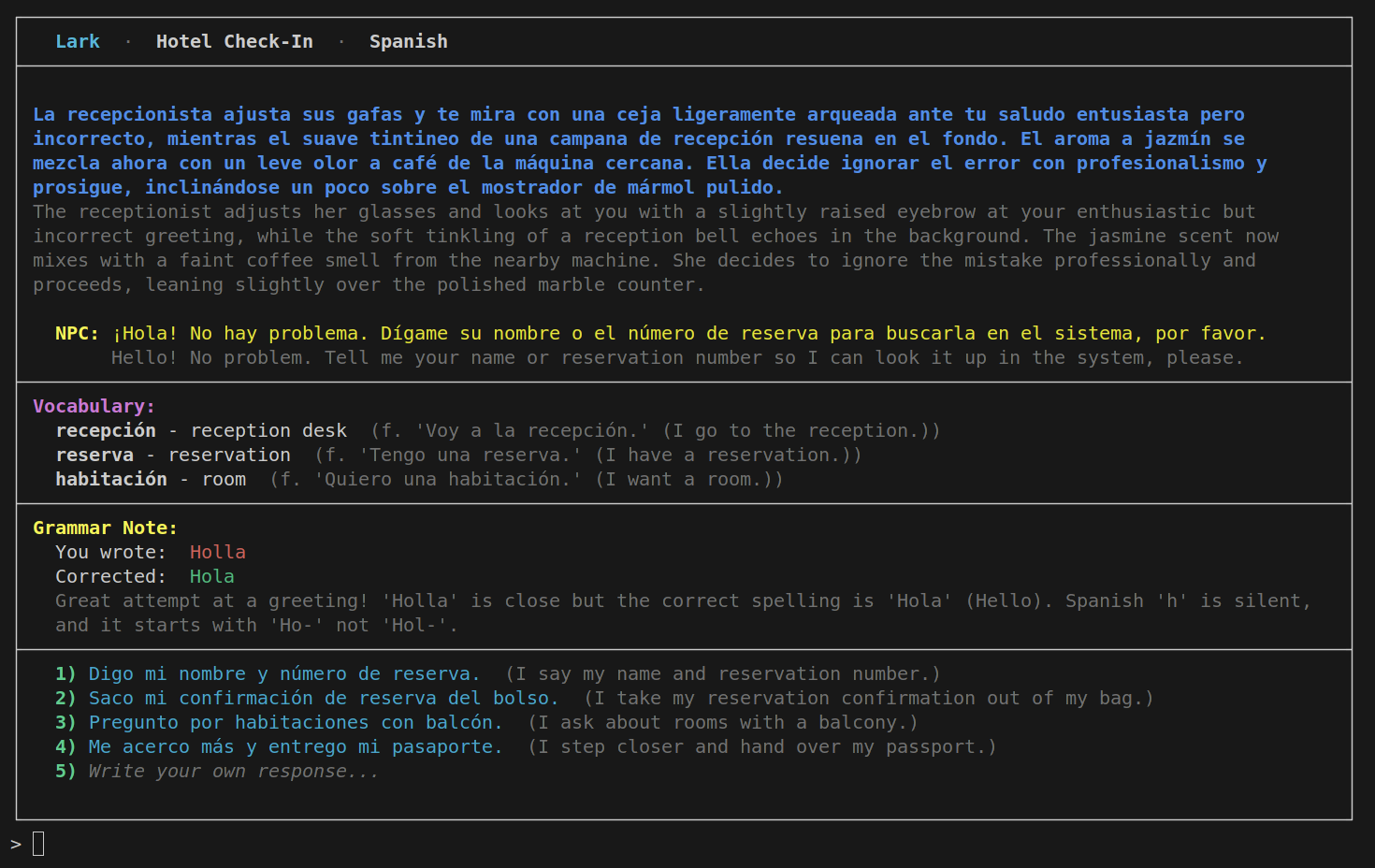
Task: Click the corrected word Hola
Action: [x=212, y=576]
